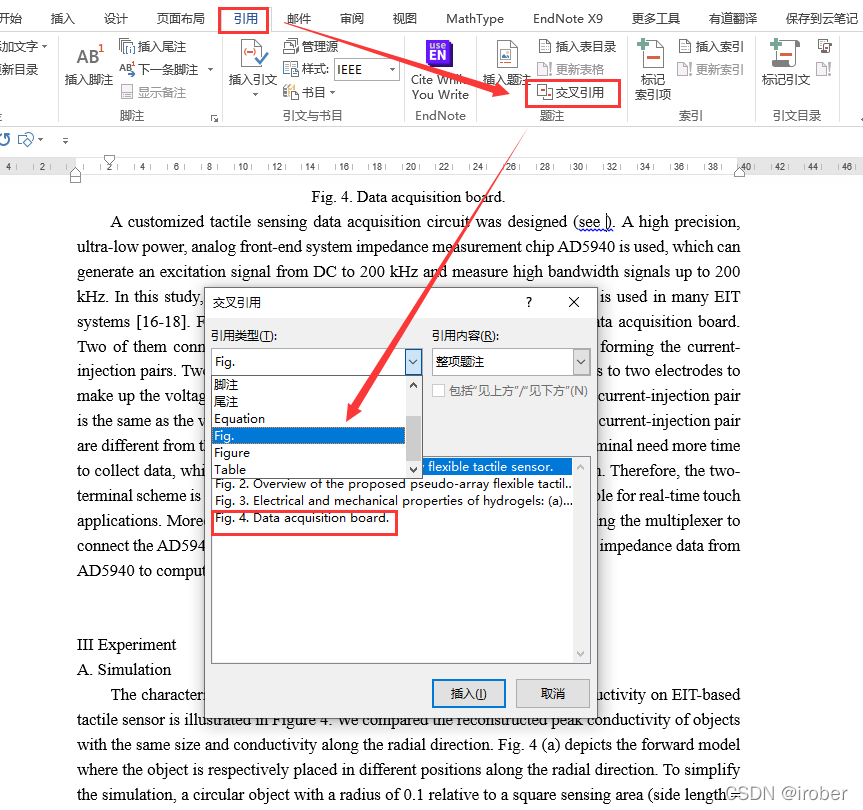Screen dimensions: 863x810
Task: Expand the 书目 dropdown arrow
Action: click(332, 92)
